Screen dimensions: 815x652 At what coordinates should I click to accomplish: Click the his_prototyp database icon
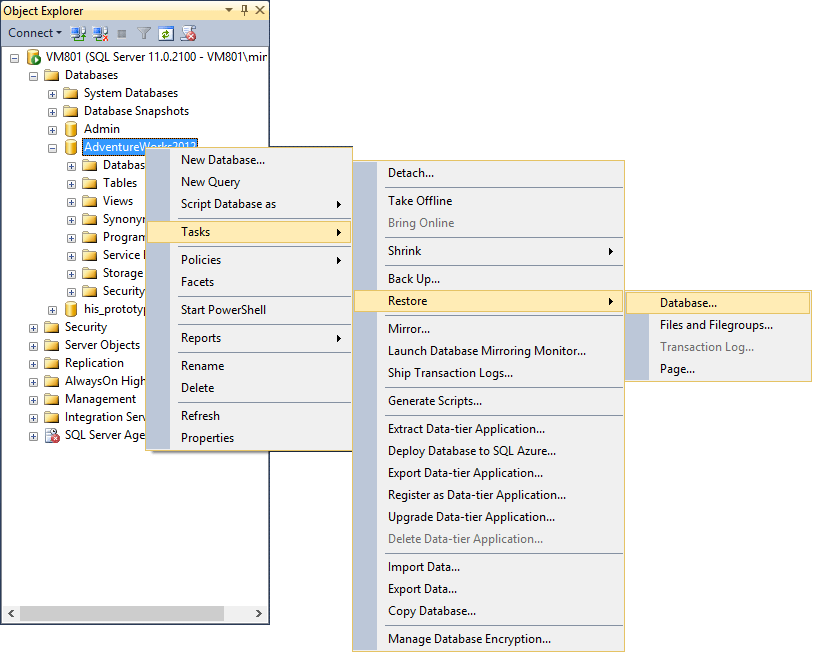click(70, 308)
